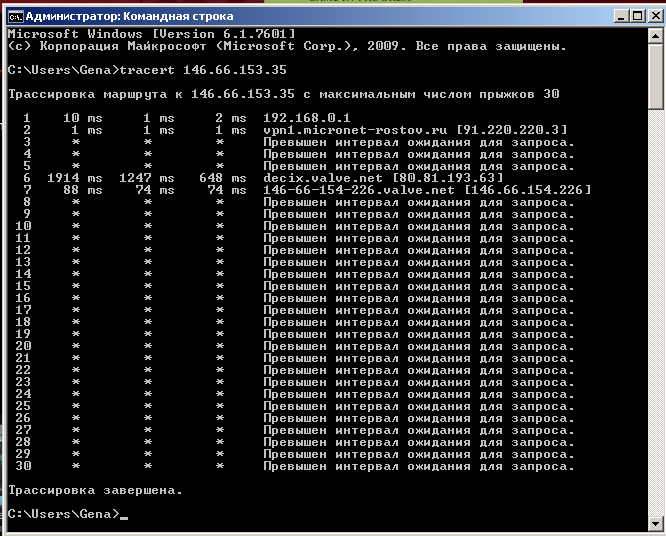Click the timeout message on hop 3

coord(418,142)
